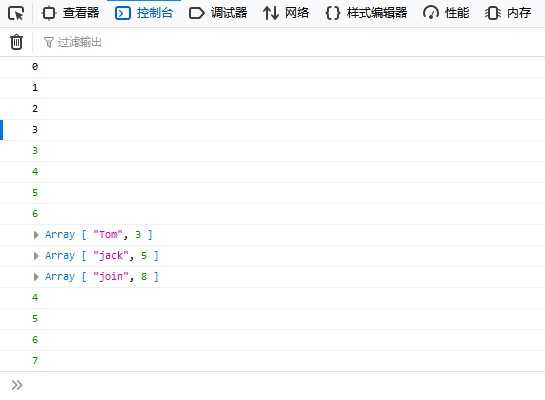Select the last log line showing 7

click(272, 361)
